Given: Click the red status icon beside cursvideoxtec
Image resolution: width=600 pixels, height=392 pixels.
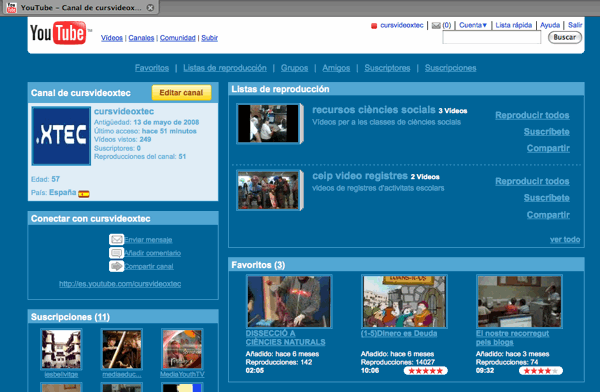Looking at the screenshot, I should (374, 26).
